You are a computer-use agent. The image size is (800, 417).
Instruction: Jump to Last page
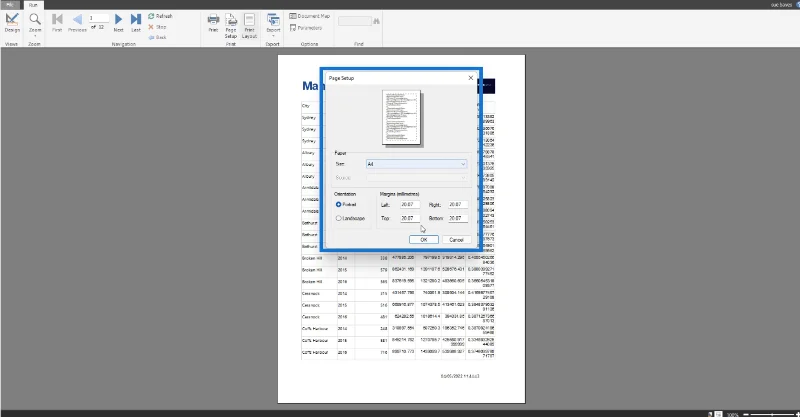[136, 23]
